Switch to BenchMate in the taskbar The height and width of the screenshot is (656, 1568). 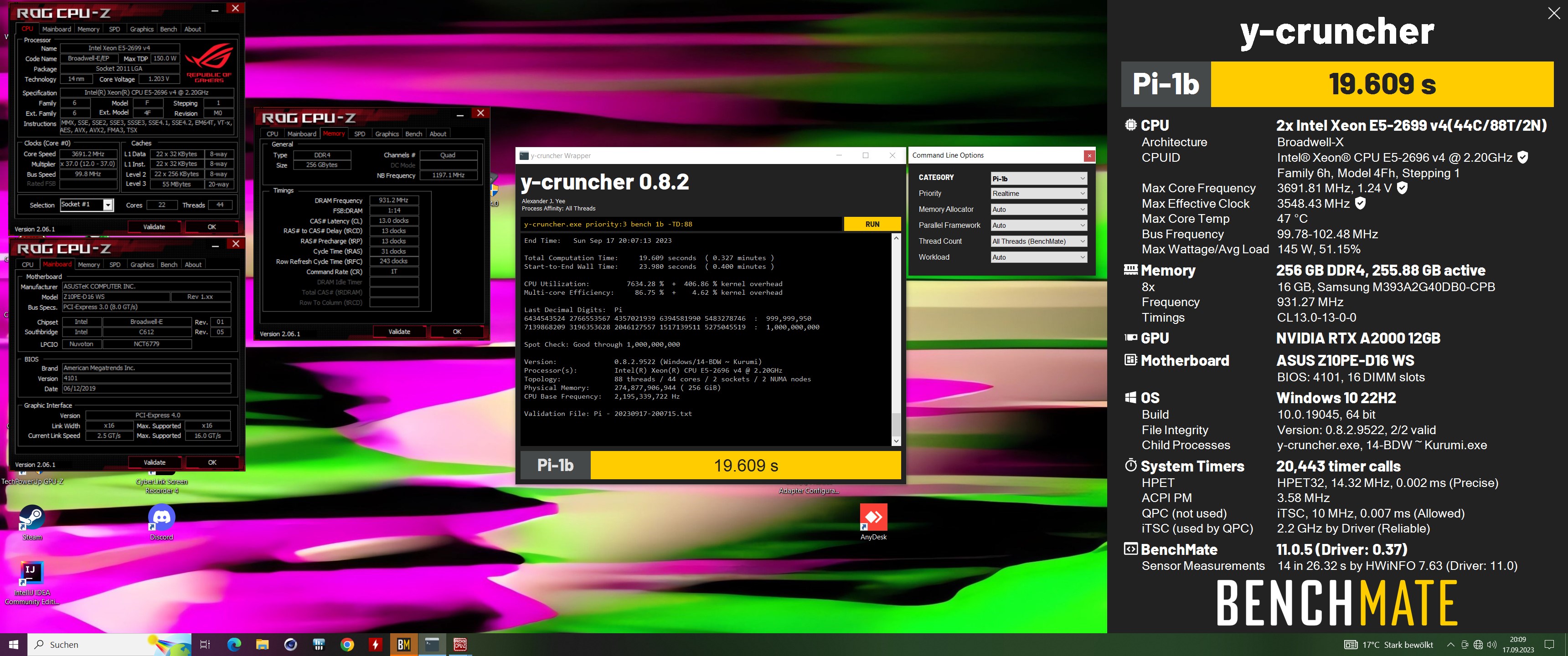[x=403, y=645]
